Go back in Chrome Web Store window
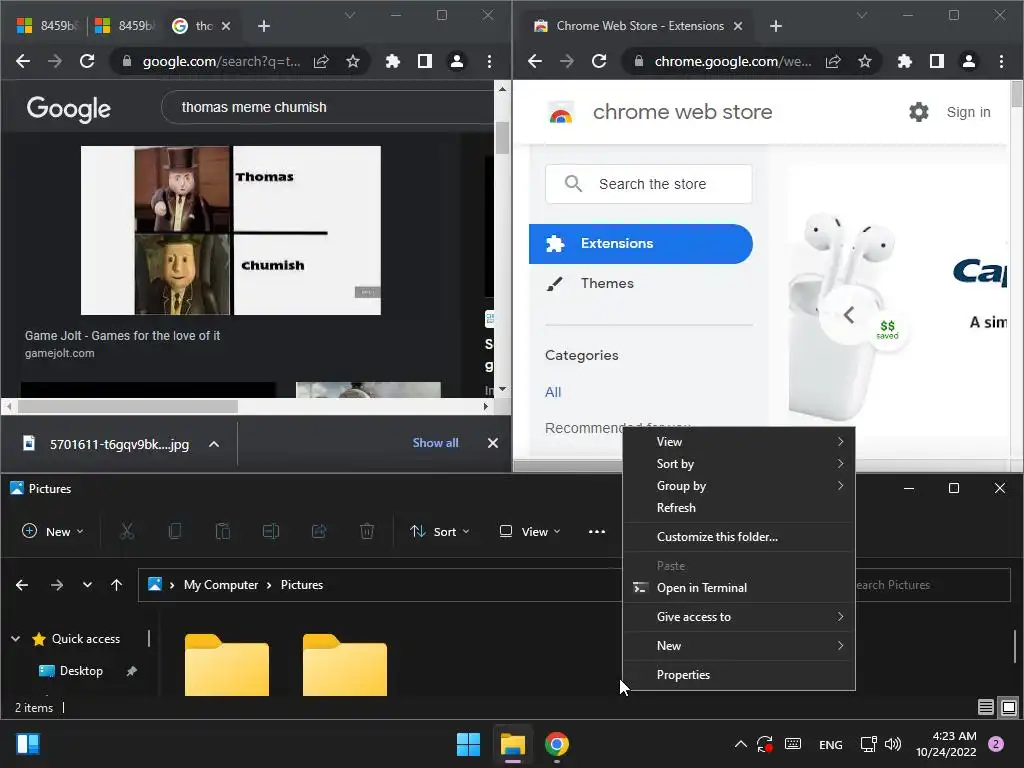Screen dimensions: 1024x768 pos(535,61)
